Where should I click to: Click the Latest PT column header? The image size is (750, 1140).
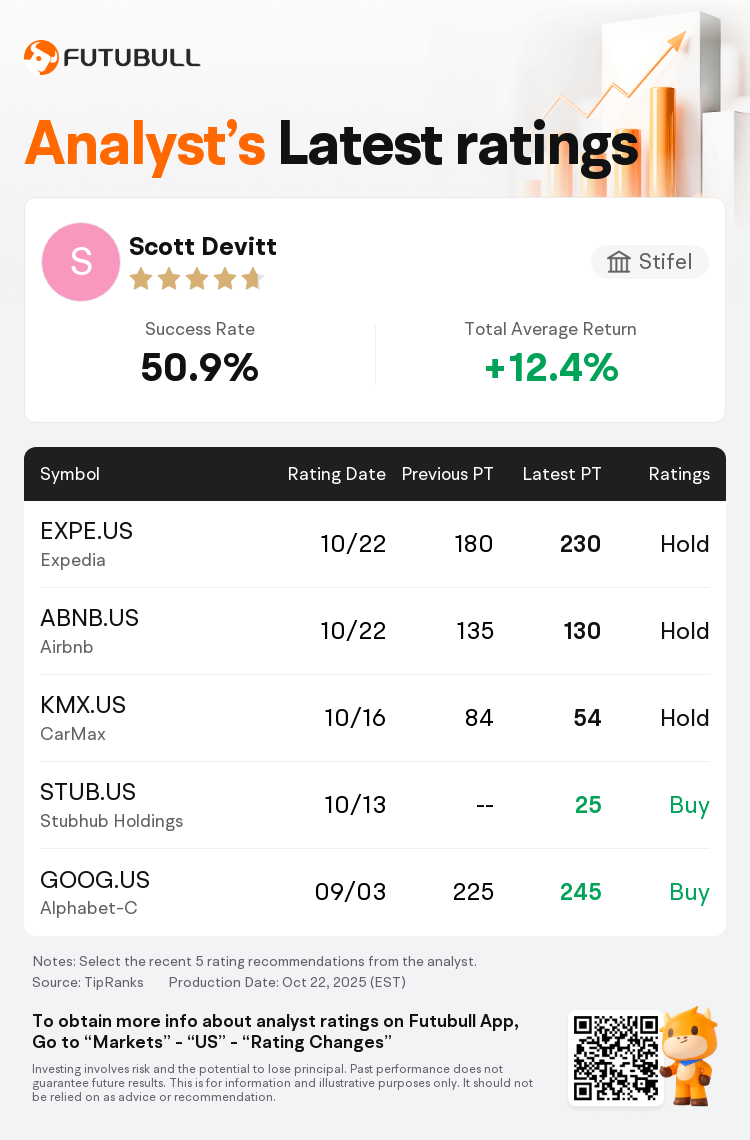click(562, 474)
